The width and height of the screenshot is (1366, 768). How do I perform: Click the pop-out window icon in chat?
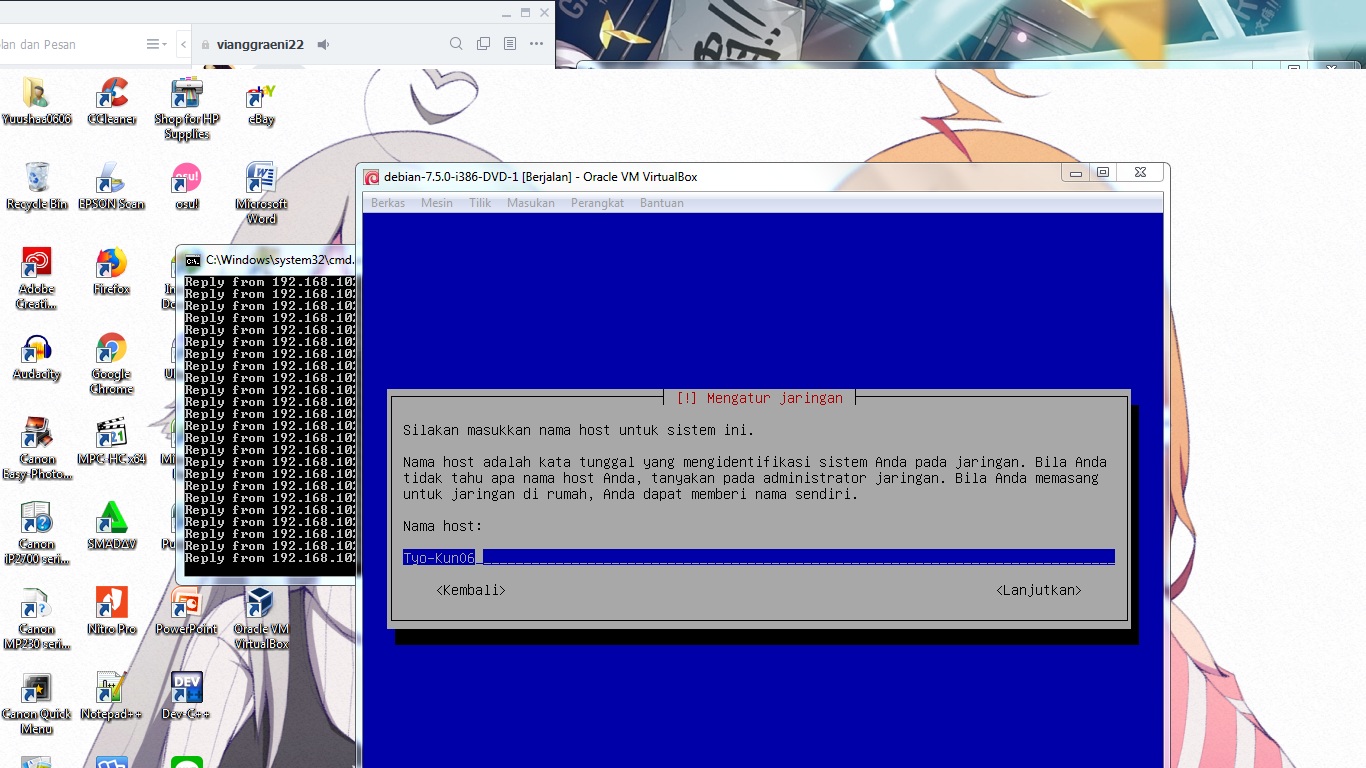483,44
